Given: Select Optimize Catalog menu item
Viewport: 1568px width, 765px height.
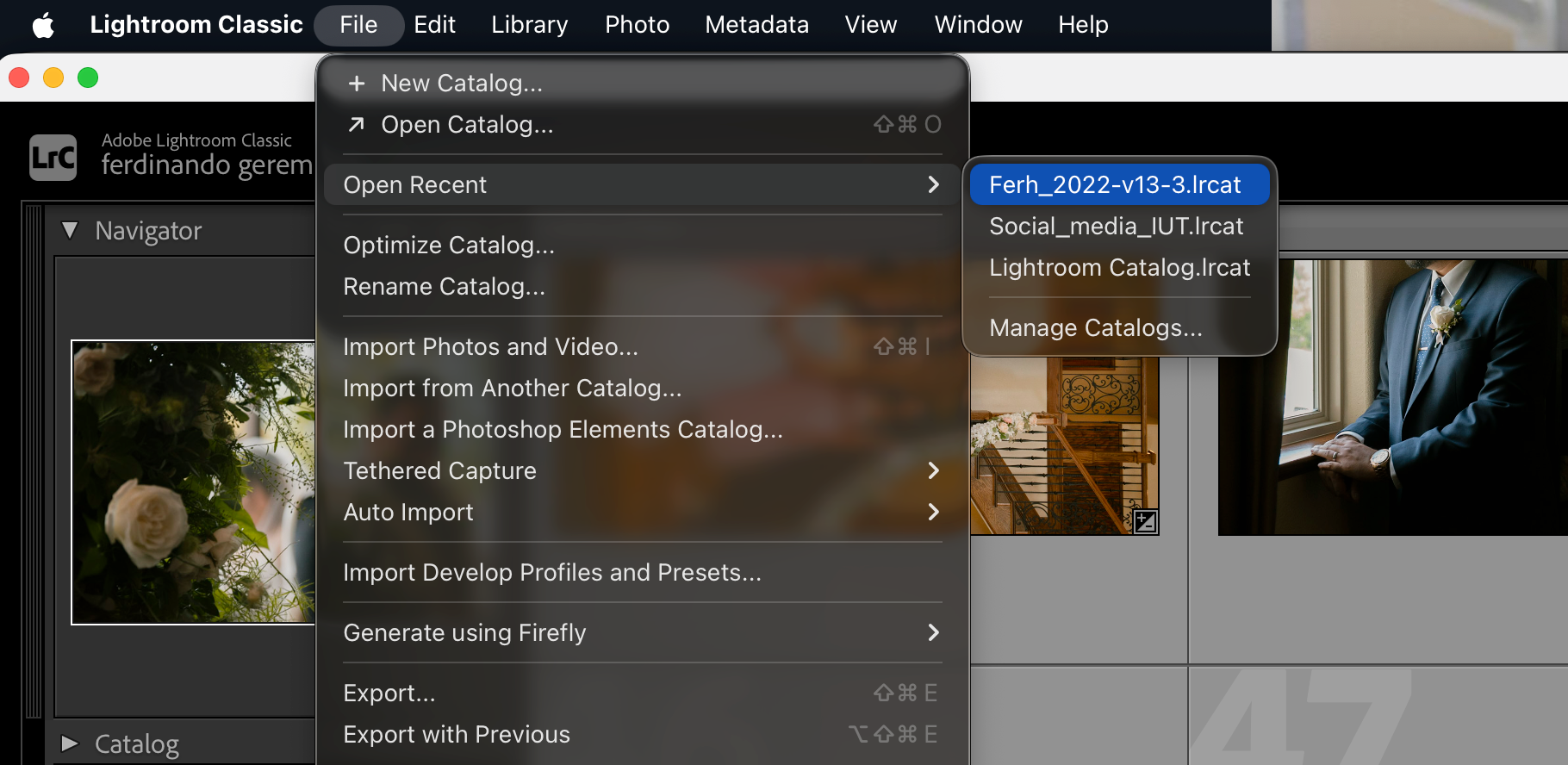Looking at the screenshot, I should pyautogui.click(x=643, y=246).
